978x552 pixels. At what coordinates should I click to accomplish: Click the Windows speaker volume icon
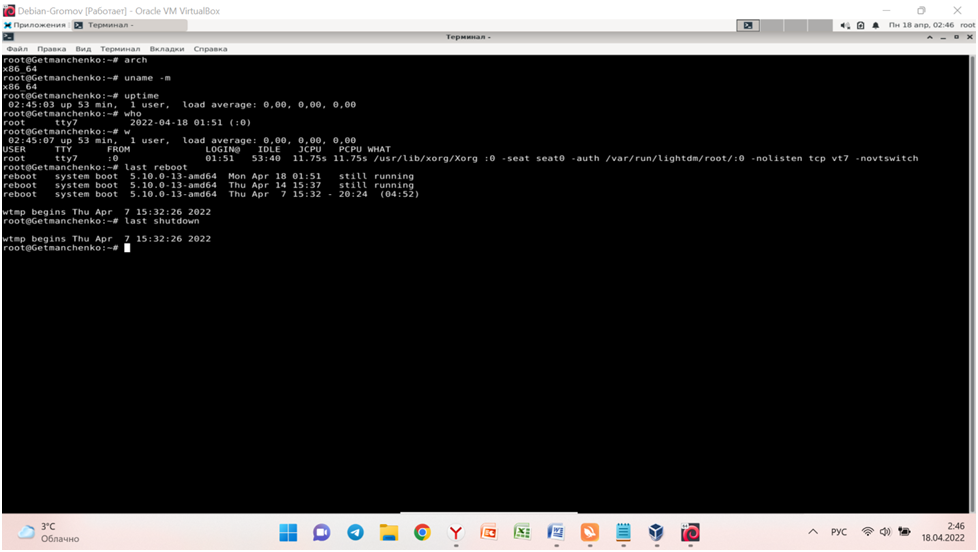(885, 532)
